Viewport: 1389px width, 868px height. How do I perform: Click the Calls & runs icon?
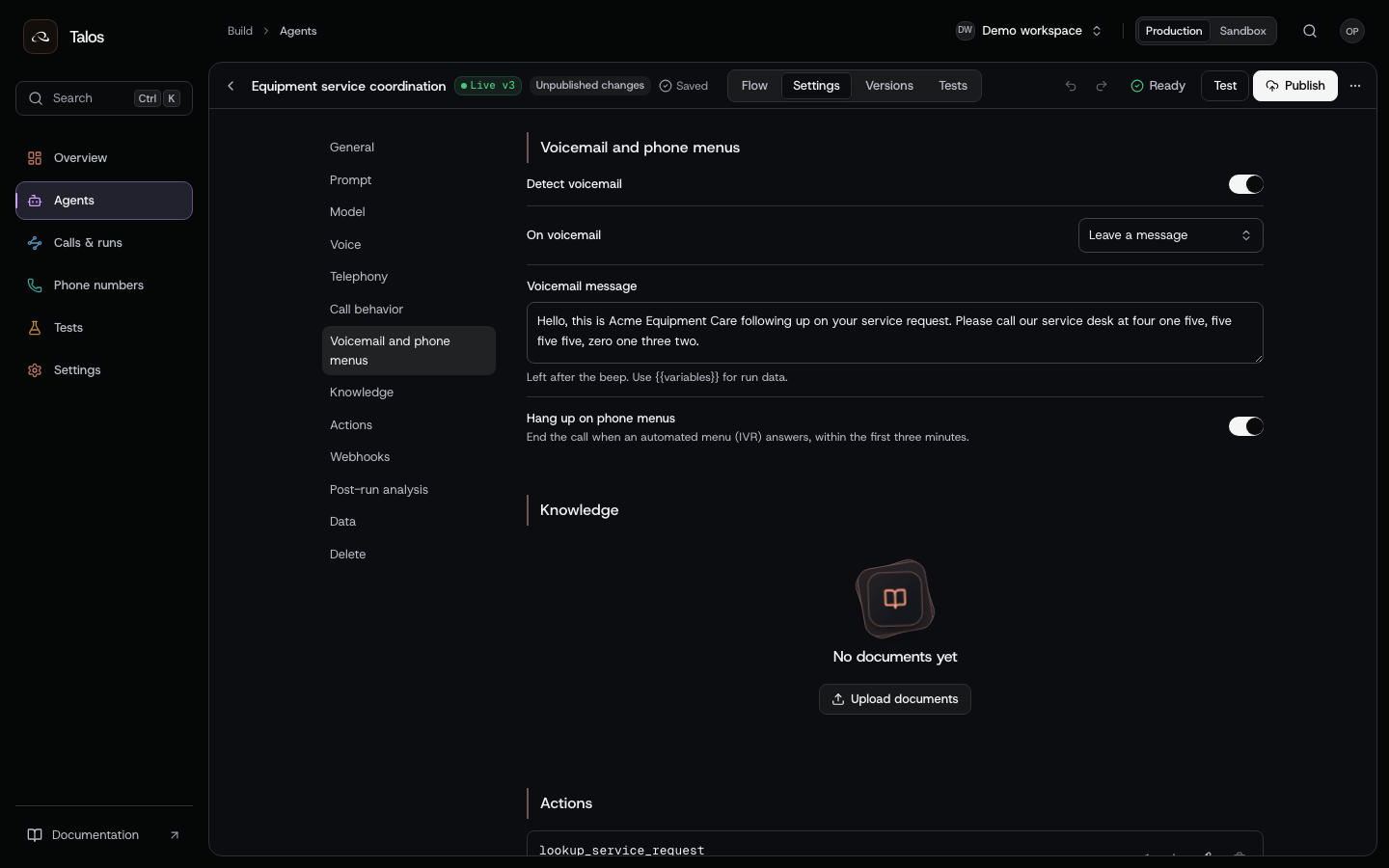click(x=35, y=243)
